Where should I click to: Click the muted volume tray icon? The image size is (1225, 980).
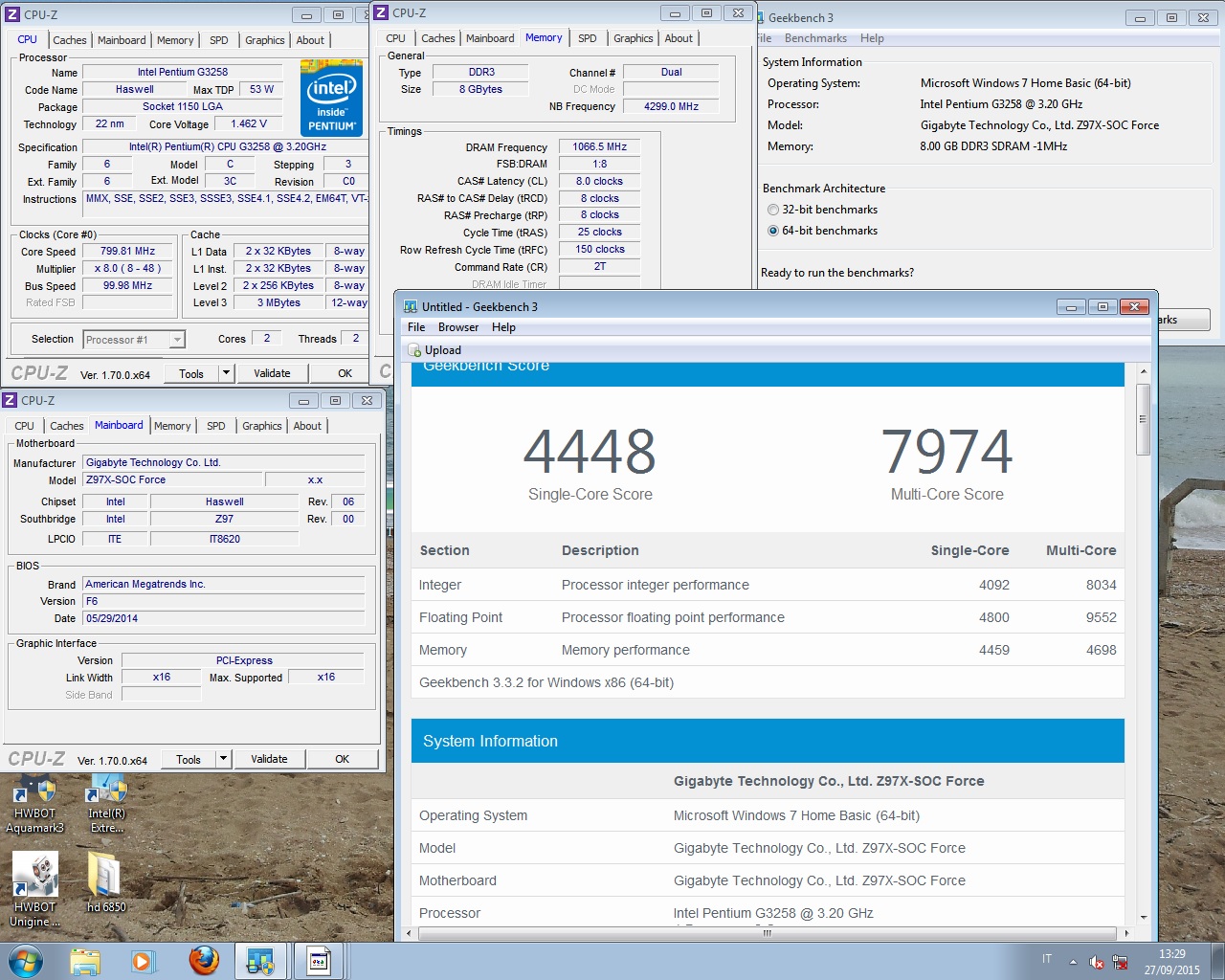[1097, 962]
